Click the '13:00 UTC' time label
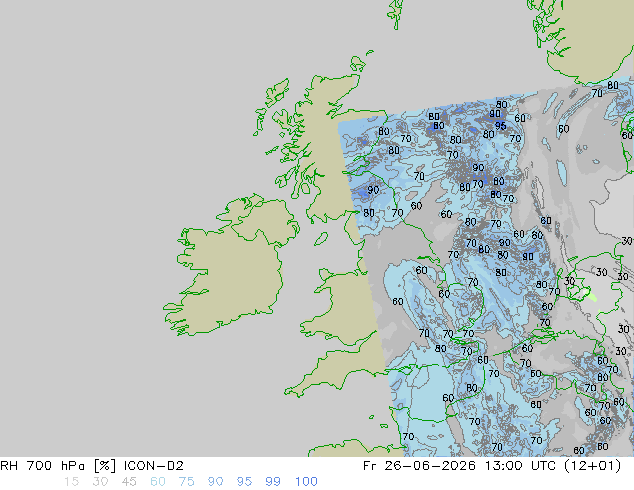Image resolution: width=634 pixels, height=490 pixels. [522, 466]
